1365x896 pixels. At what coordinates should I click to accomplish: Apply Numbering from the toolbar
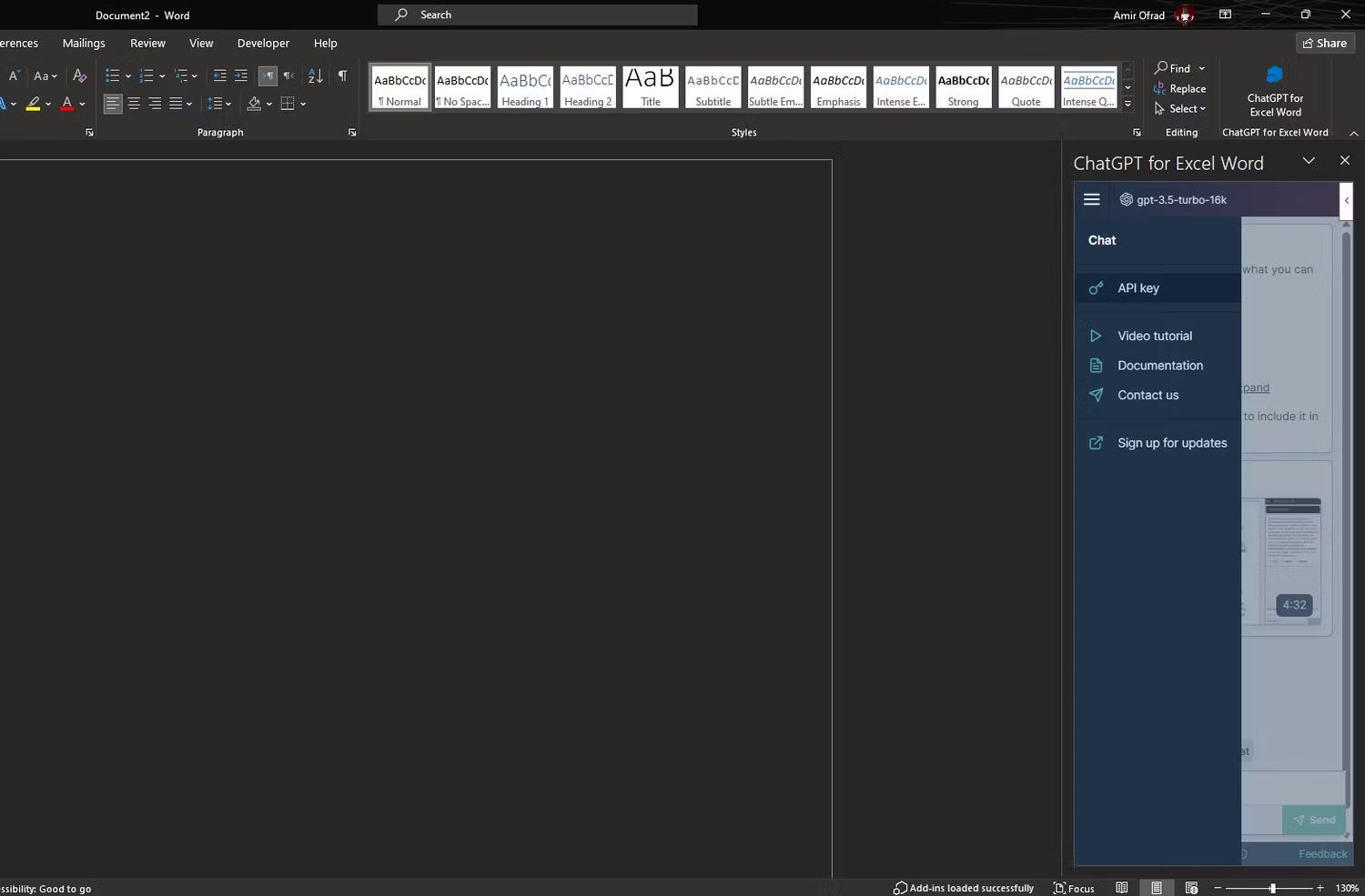(146, 76)
